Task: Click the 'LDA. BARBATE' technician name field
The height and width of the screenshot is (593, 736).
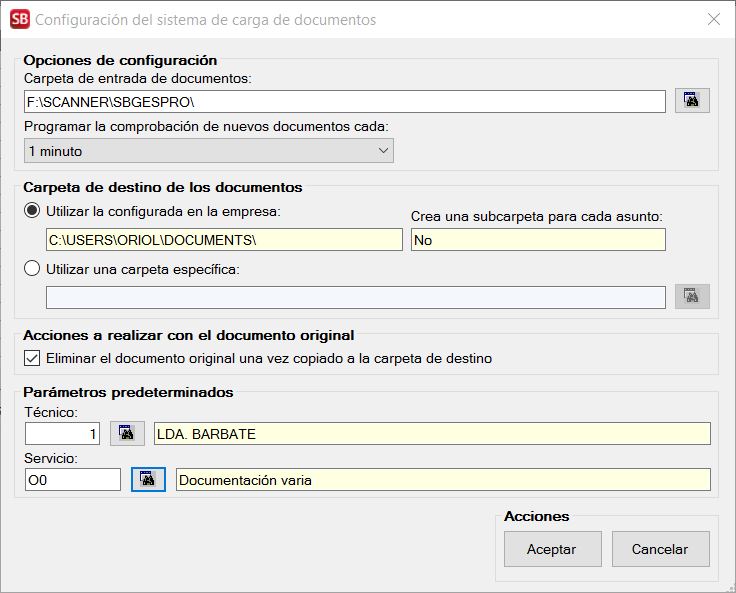Action: [431, 433]
